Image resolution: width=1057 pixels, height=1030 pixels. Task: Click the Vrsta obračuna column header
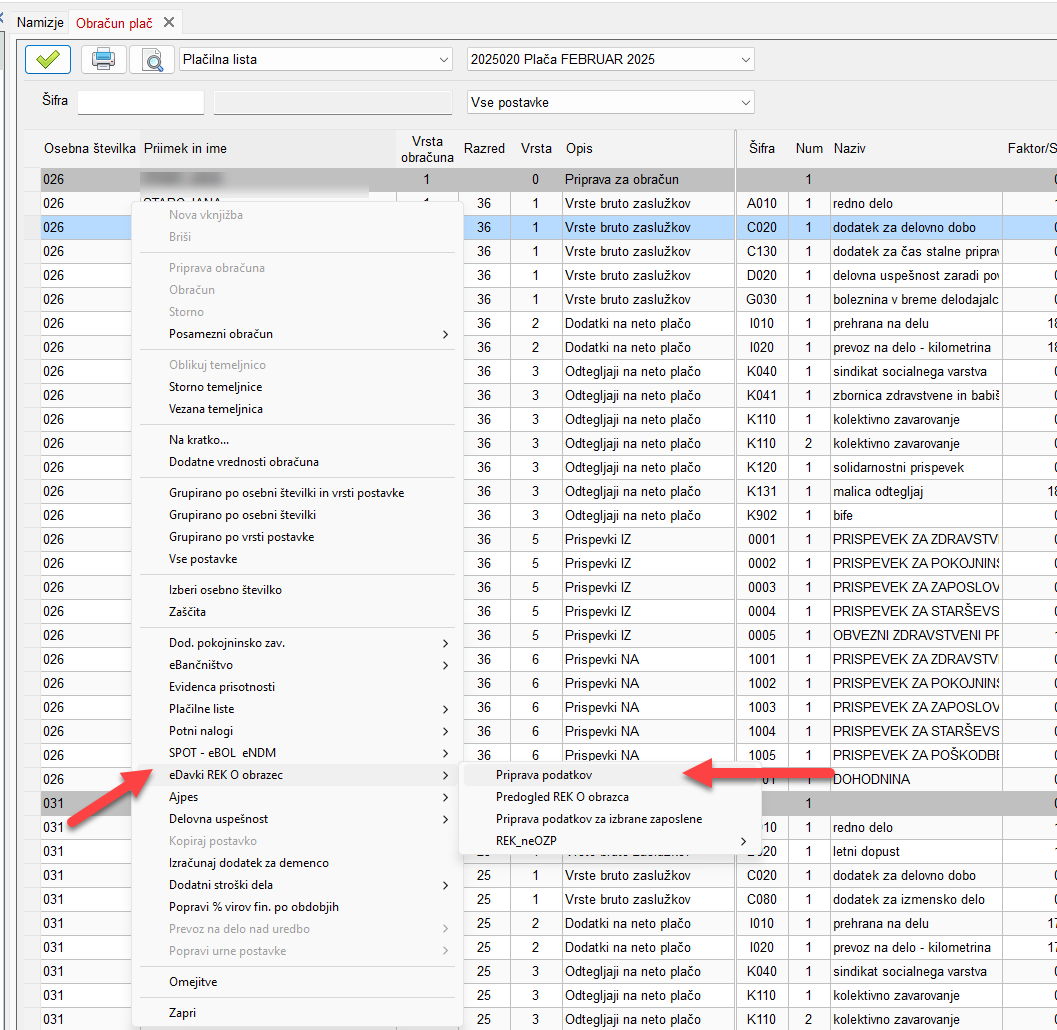427,149
